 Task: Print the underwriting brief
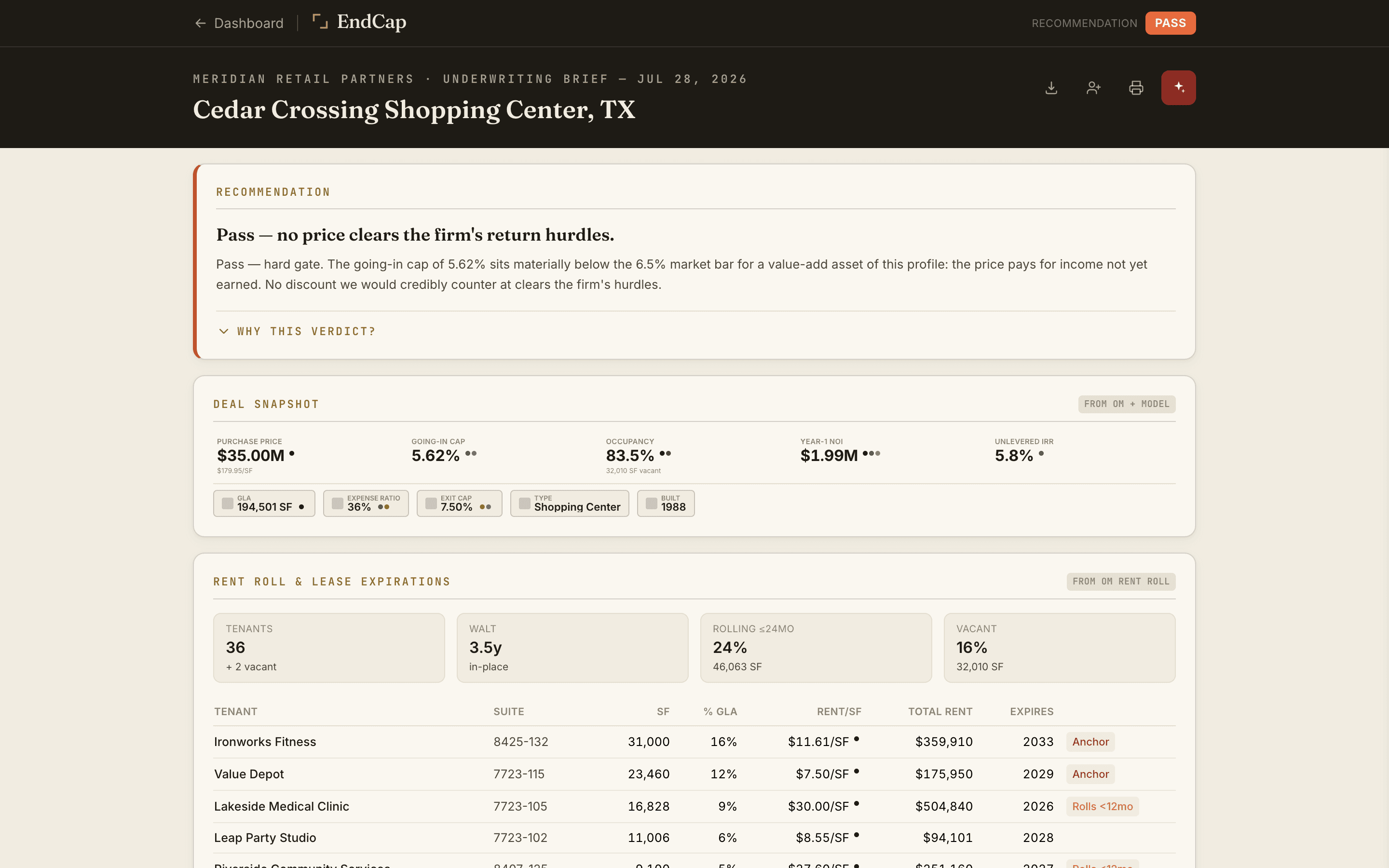pos(1136,88)
